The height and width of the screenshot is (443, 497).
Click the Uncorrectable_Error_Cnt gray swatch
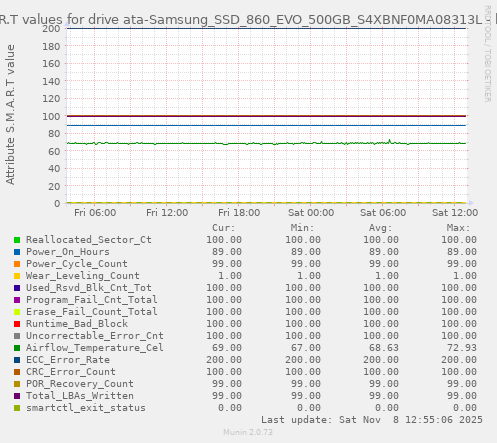point(17,336)
